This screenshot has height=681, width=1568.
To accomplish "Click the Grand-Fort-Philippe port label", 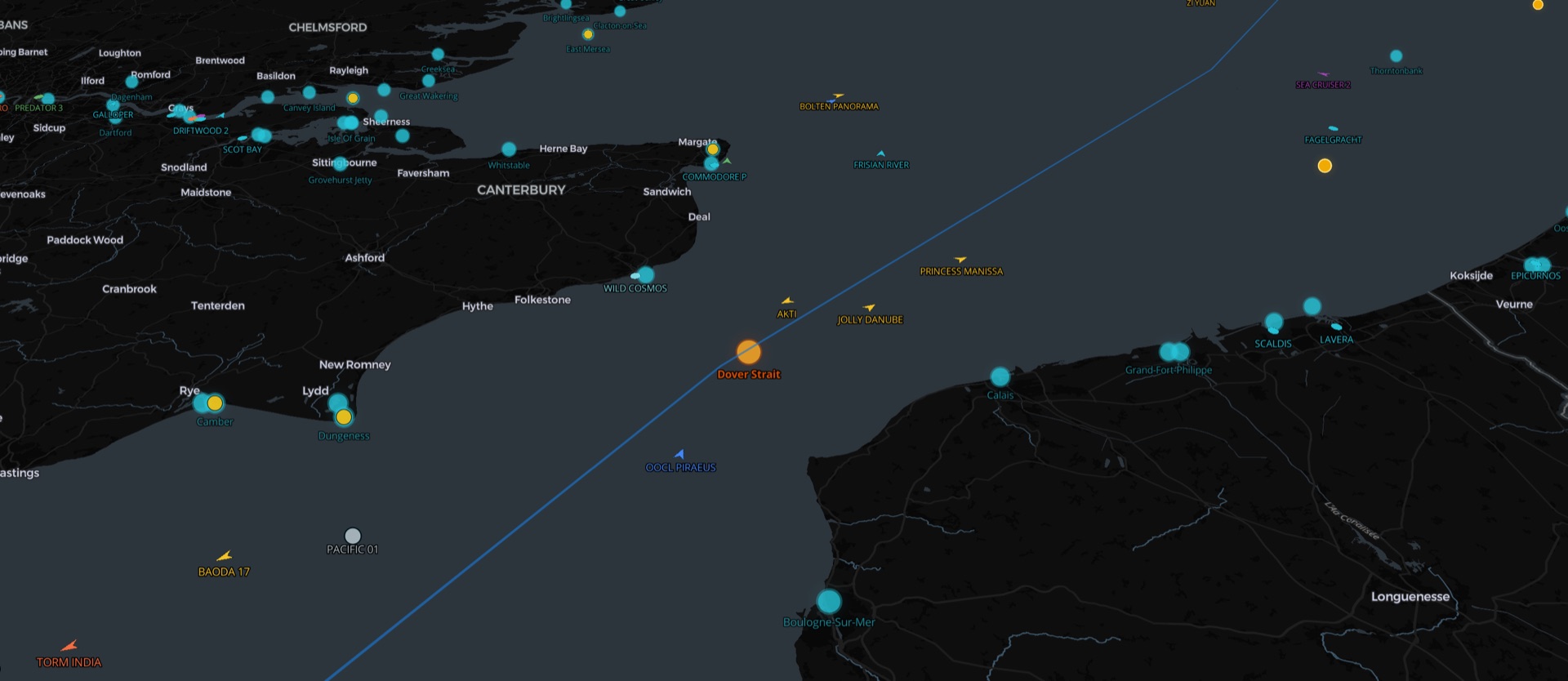I will pos(1169,370).
